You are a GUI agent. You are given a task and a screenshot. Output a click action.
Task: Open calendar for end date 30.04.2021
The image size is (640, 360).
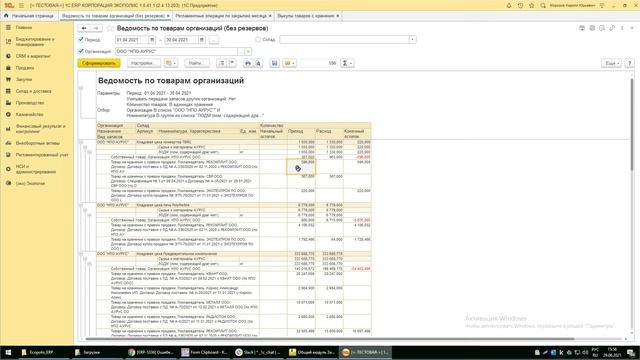click(x=202, y=40)
